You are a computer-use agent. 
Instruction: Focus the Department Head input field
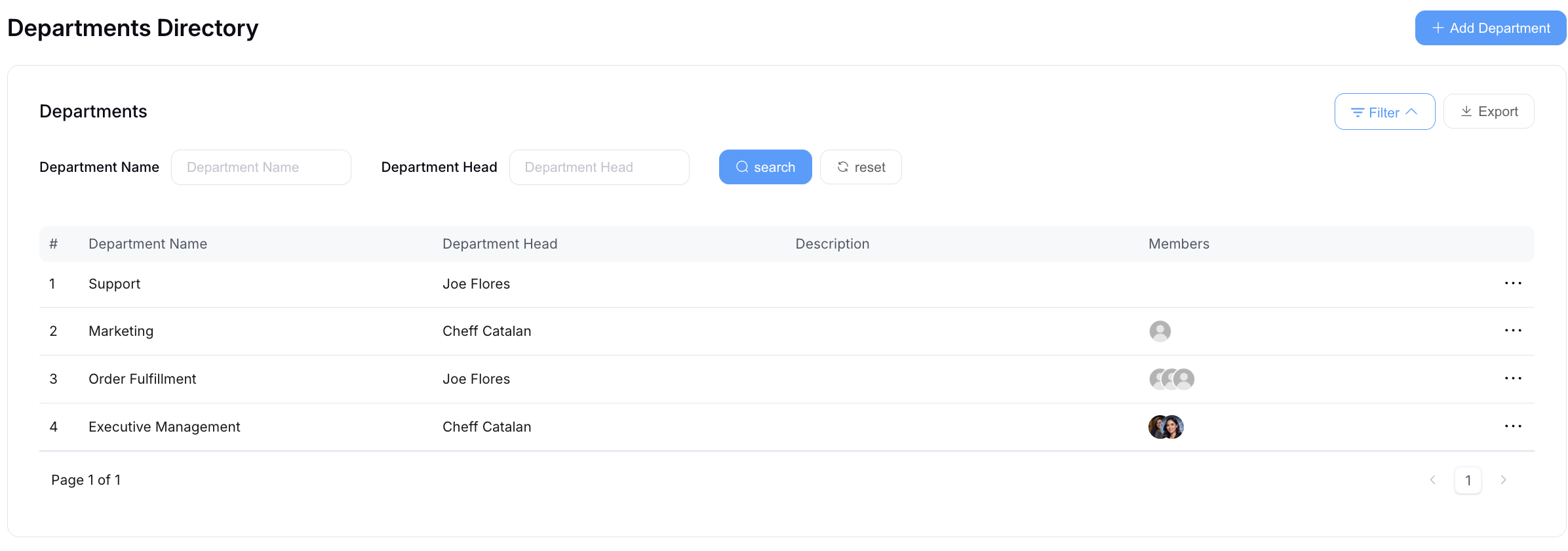click(x=599, y=167)
